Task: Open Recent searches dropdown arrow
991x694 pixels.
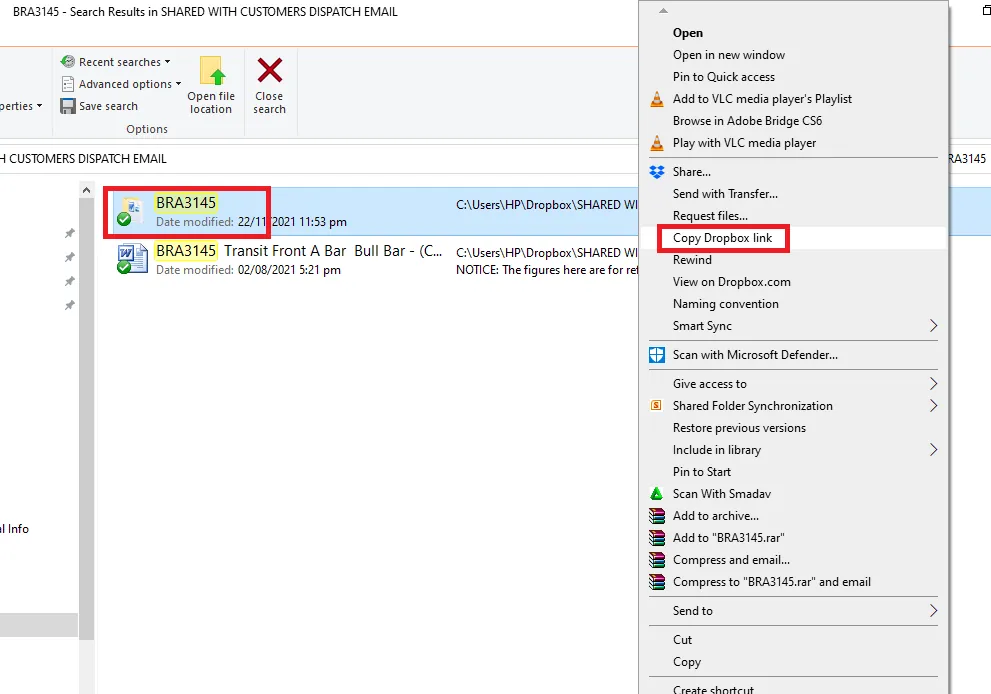Action: click(x=167, y=62)
